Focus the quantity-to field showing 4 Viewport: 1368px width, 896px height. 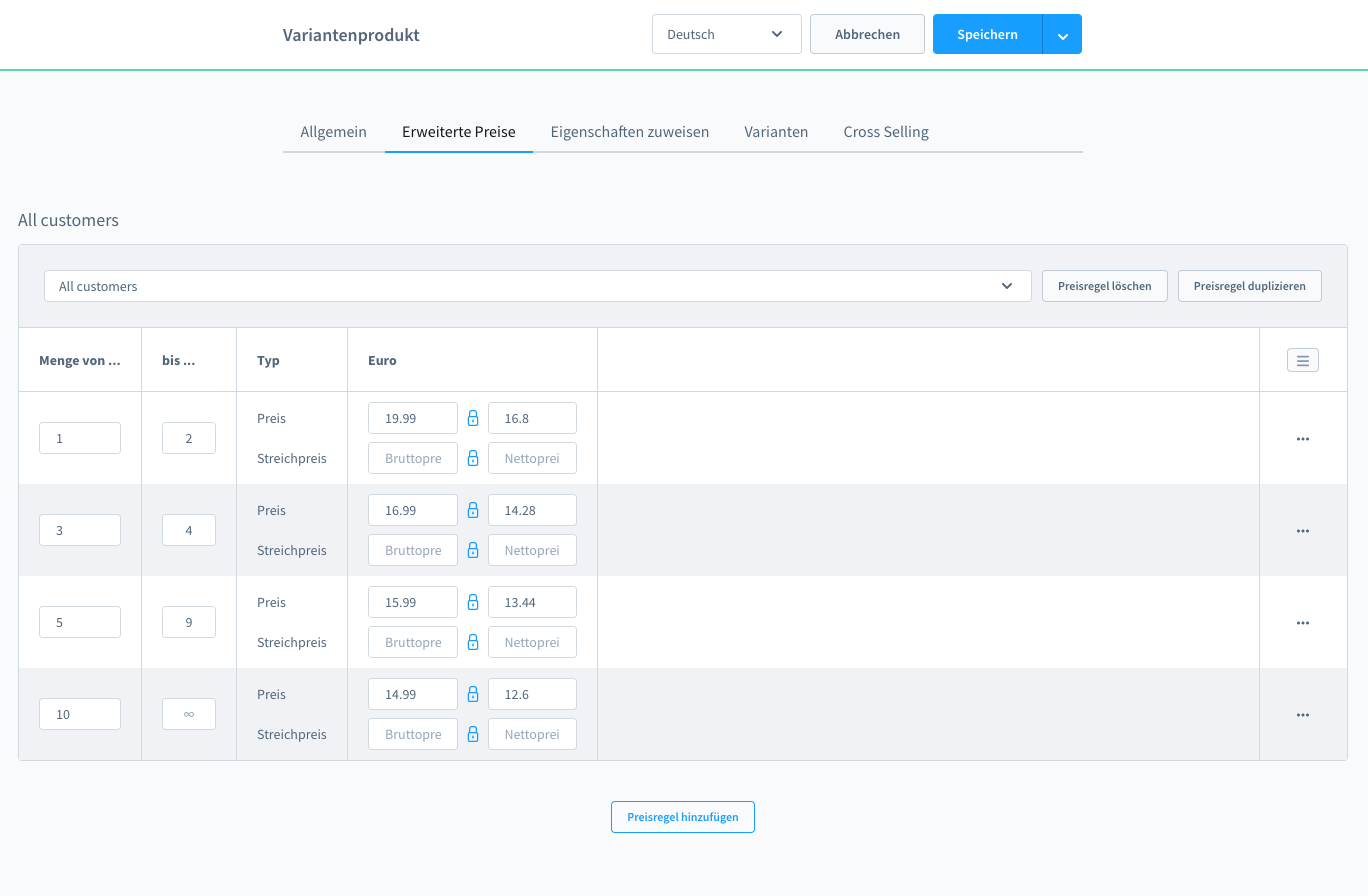pyautogui.click(x=189, y=530)
